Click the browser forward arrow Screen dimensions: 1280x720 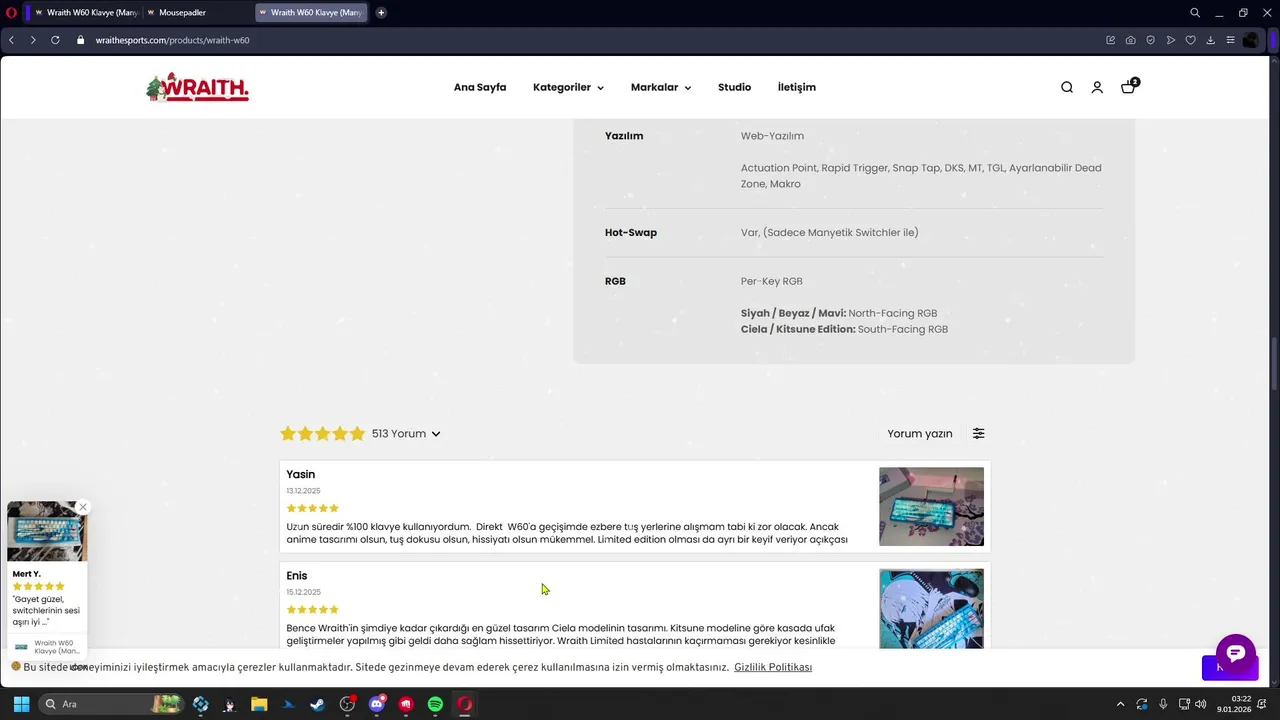point(33,40)
